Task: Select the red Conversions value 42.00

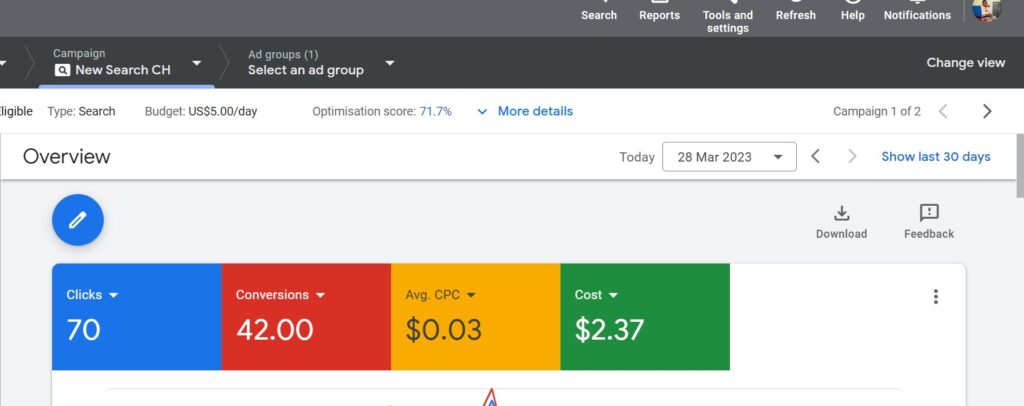Action: point(275,330)
